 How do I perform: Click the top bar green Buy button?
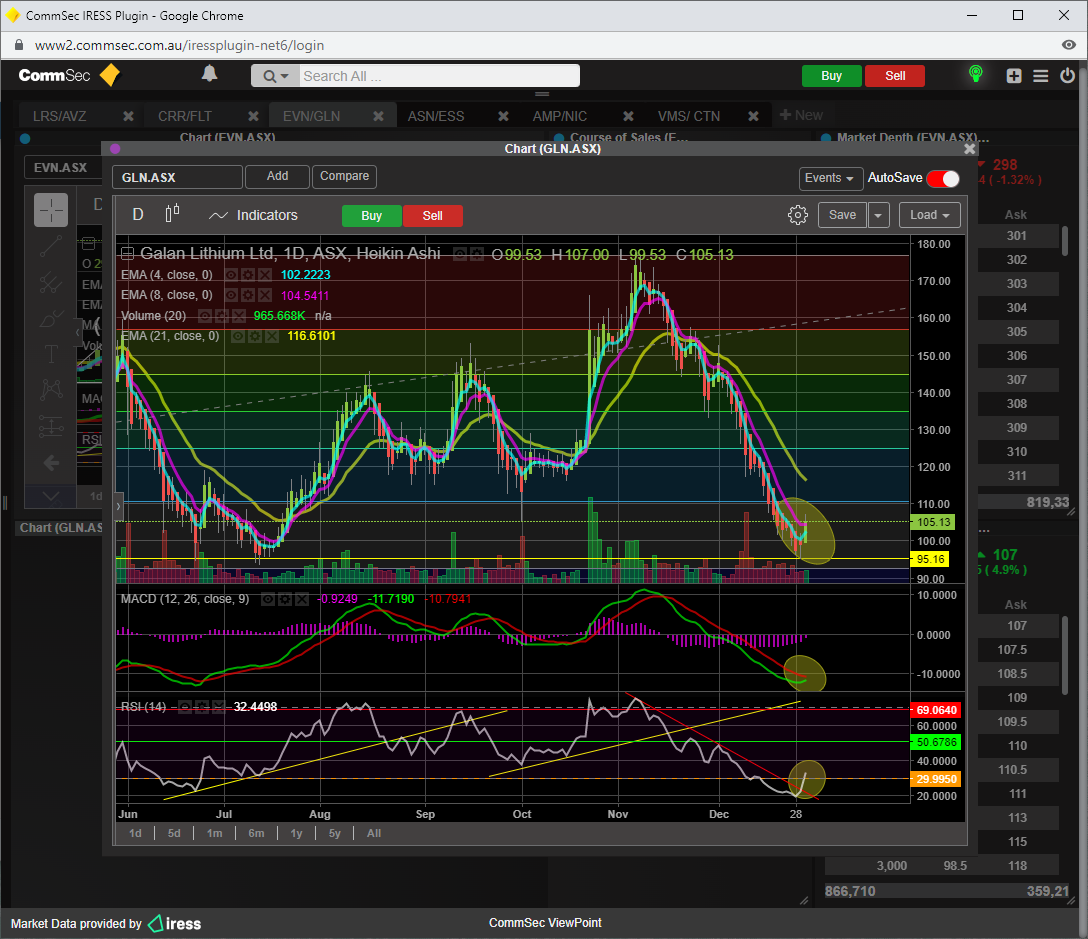tap(831, 76)
